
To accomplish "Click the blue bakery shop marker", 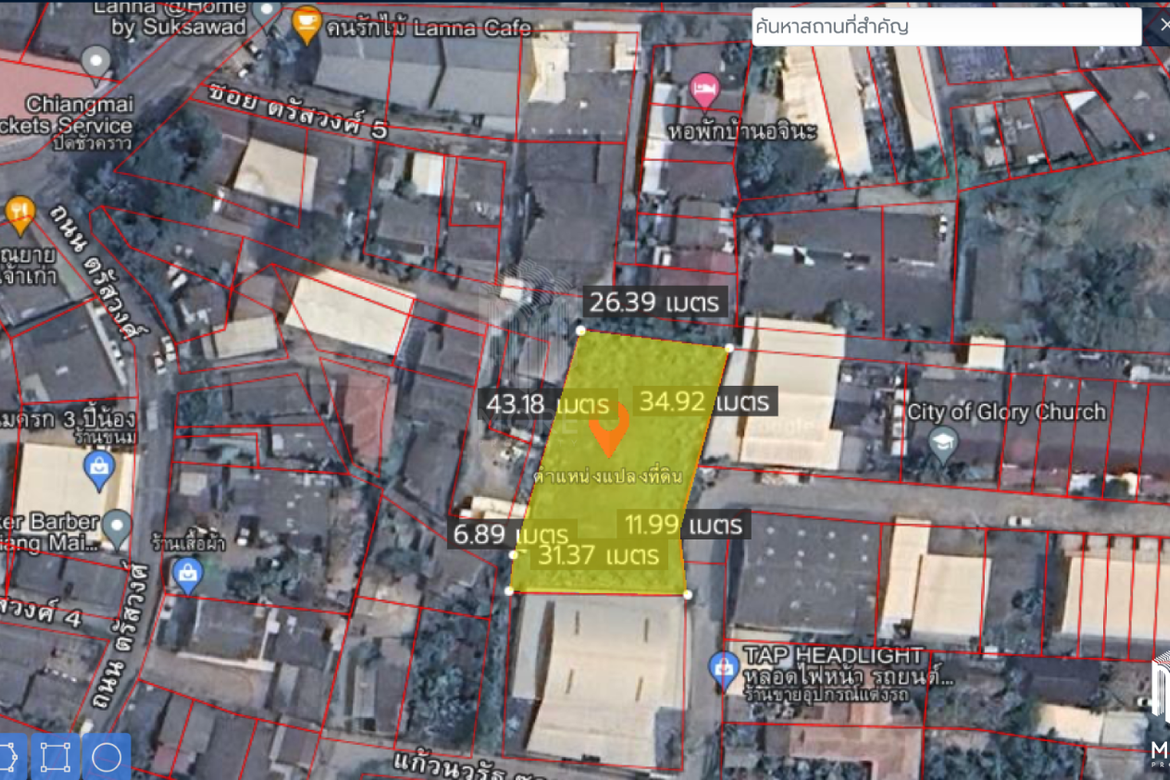I will pos(98,468).
